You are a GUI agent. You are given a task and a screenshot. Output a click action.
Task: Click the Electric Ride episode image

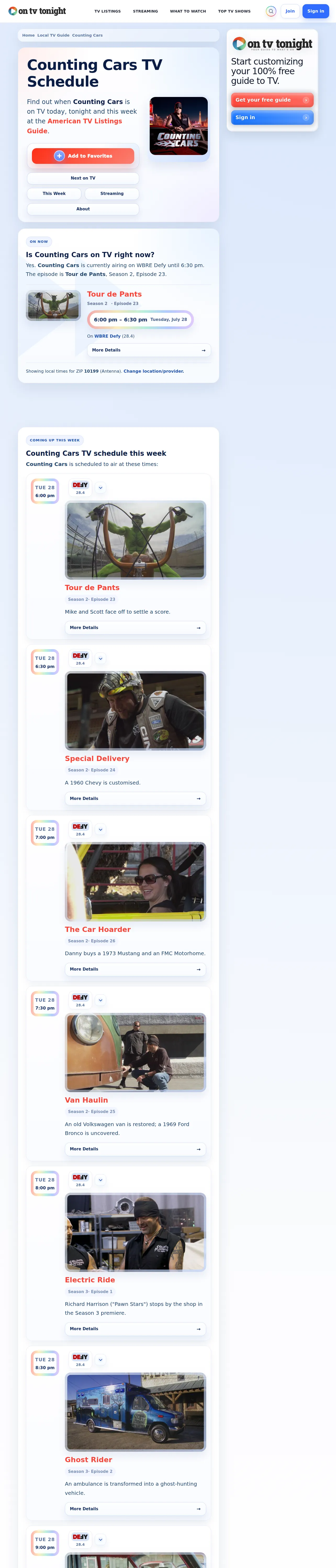(135, 1232)
